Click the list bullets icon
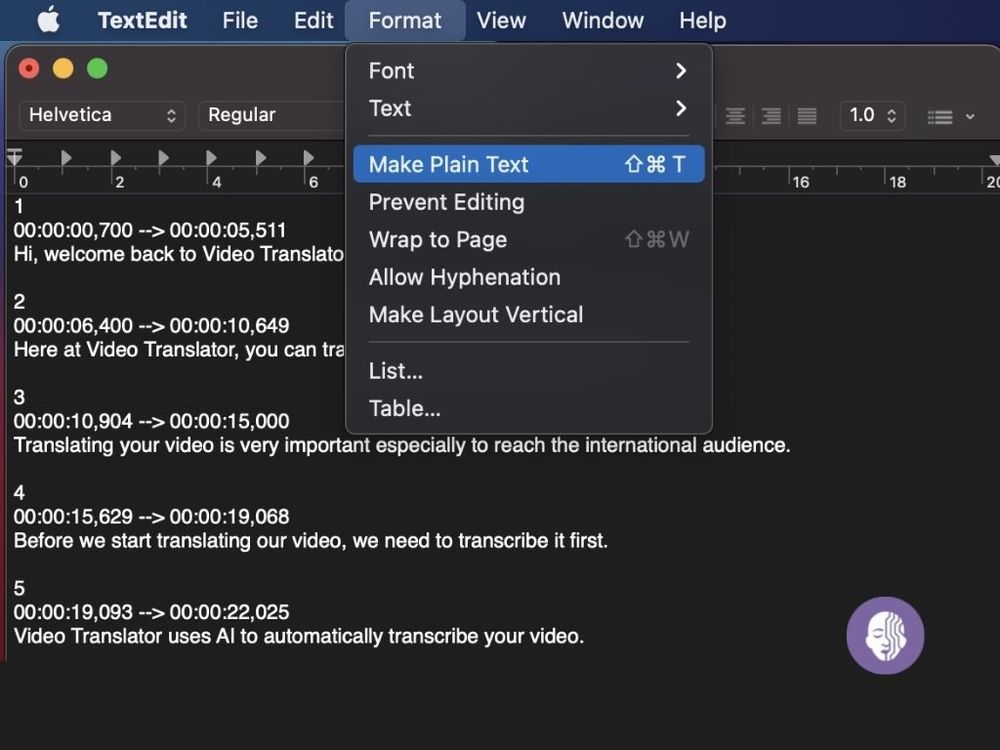Screen dimensions: 1000x750 pyautogui.click(x=940, y=117)
